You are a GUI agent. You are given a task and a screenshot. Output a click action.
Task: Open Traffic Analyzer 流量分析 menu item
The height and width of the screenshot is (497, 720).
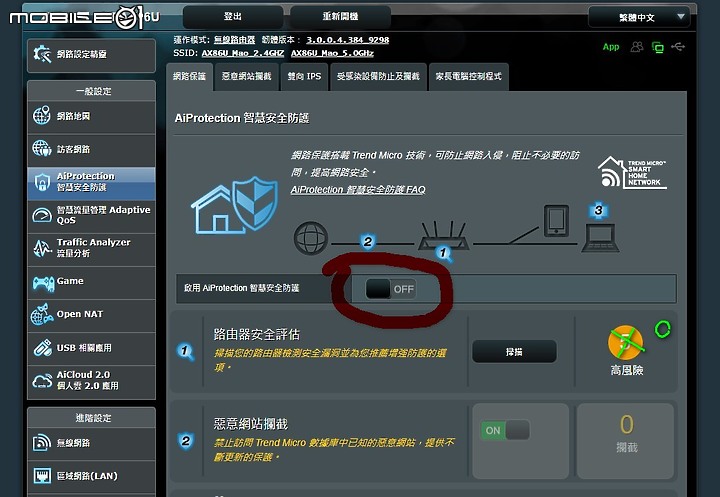[x=91, y=249]
